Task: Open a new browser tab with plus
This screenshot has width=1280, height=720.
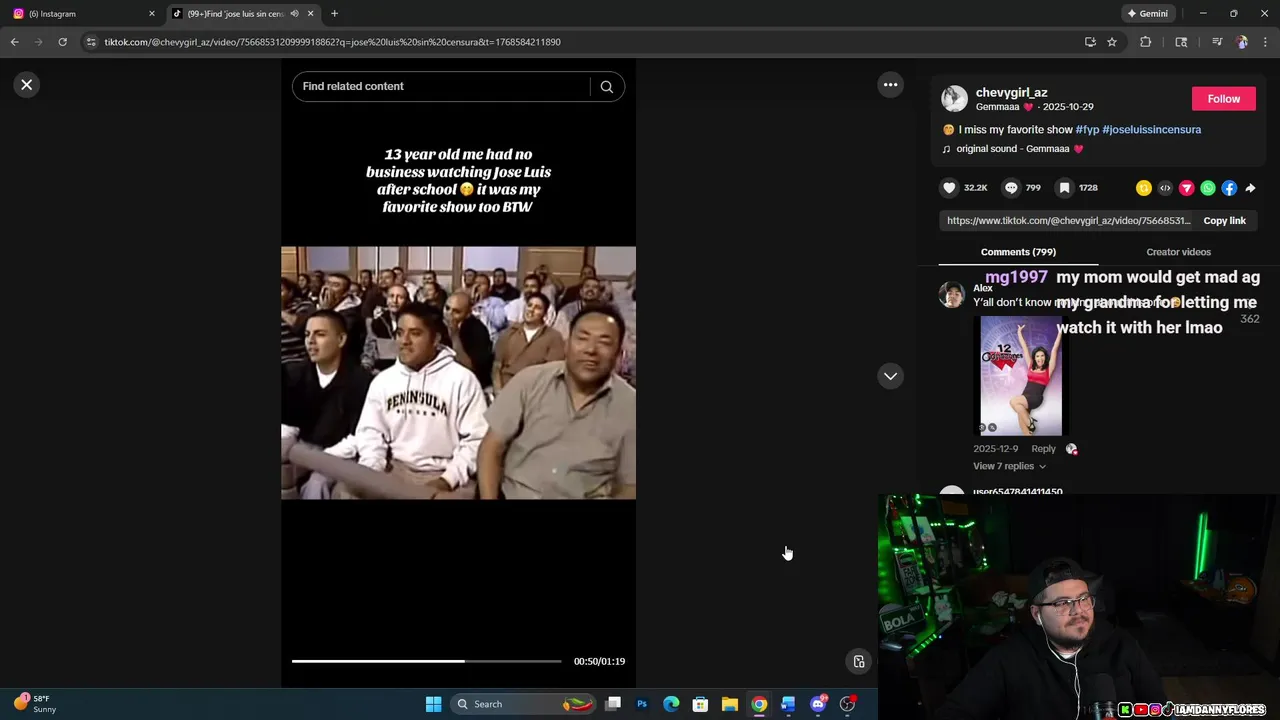Action: pos(334,14)
